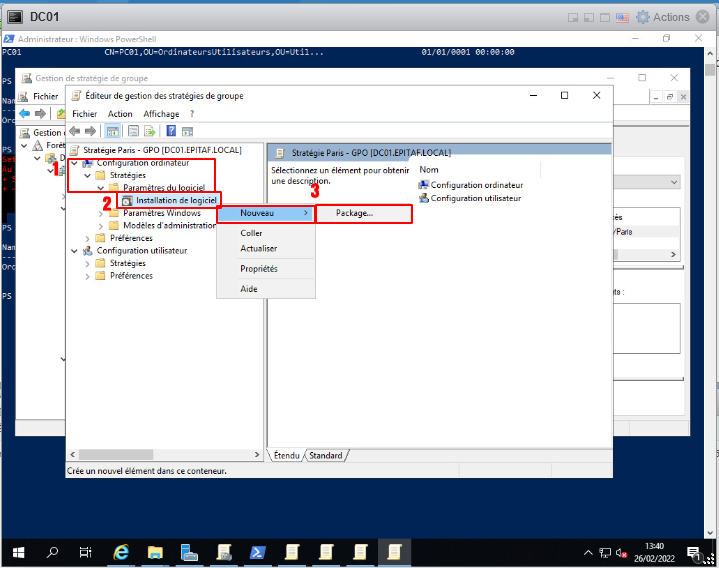This screenshot has width=719, height=568.
Task: Click the show/hide console tree toolbar icon
Action: coord(112,131)
